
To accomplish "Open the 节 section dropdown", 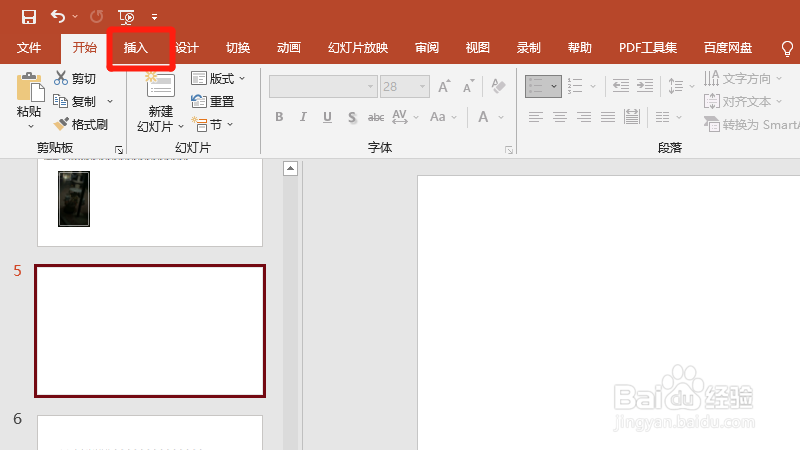I will tap(212, 124).
